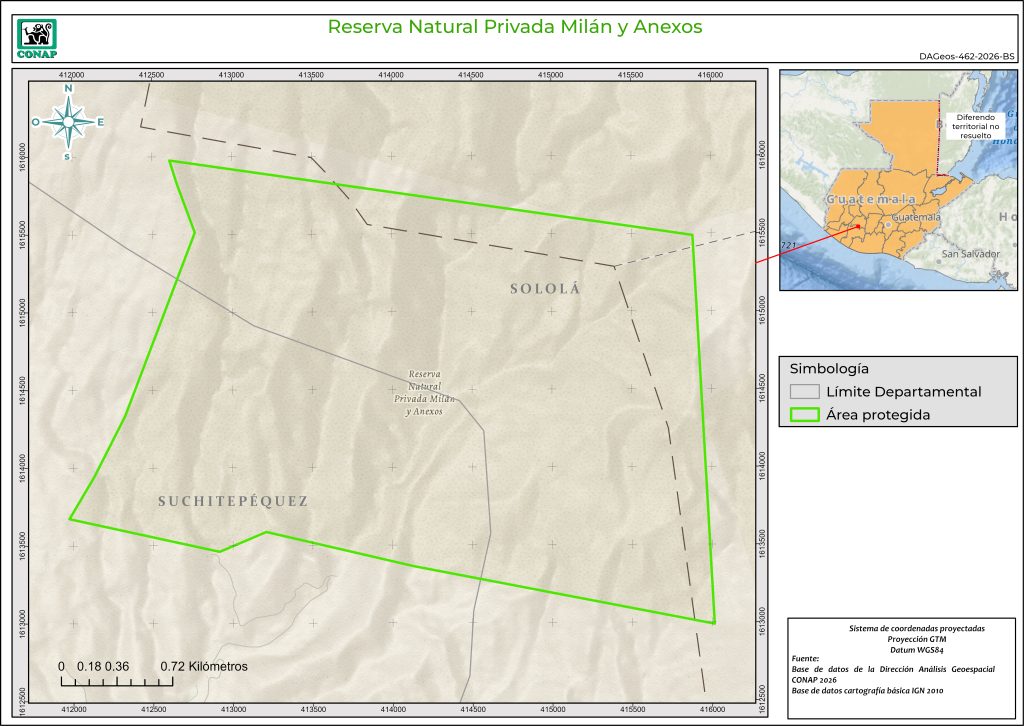Click the SOLOLÁ department label
The image size is (1024, 726).
tap(545, 289)
